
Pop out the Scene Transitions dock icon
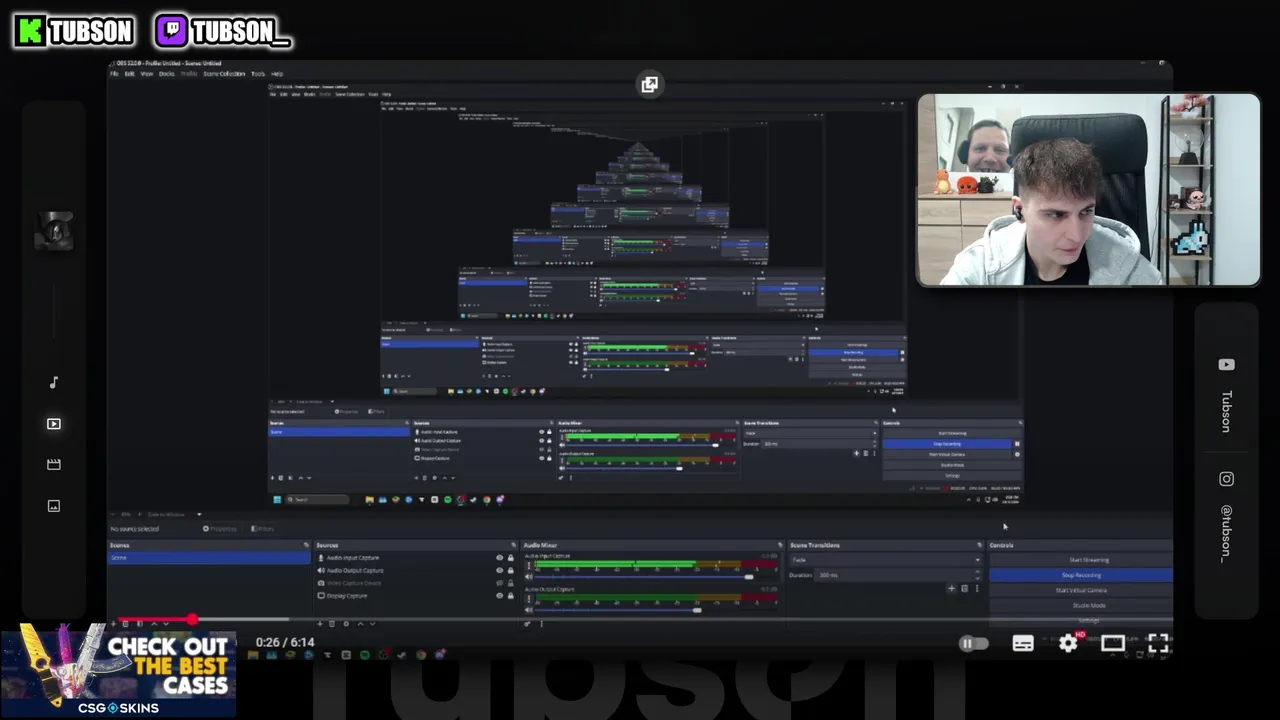click(x=979, y=545)
